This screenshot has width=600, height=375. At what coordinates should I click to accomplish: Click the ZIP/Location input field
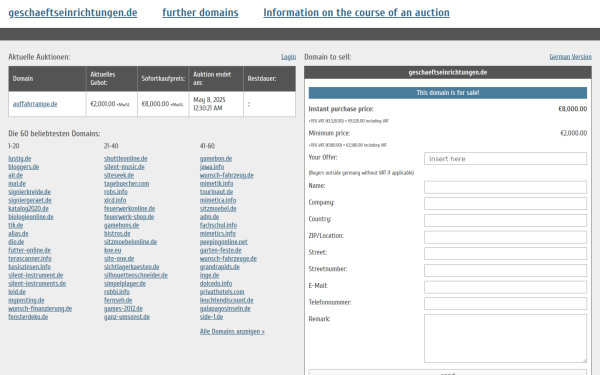(x=505, y=237)
